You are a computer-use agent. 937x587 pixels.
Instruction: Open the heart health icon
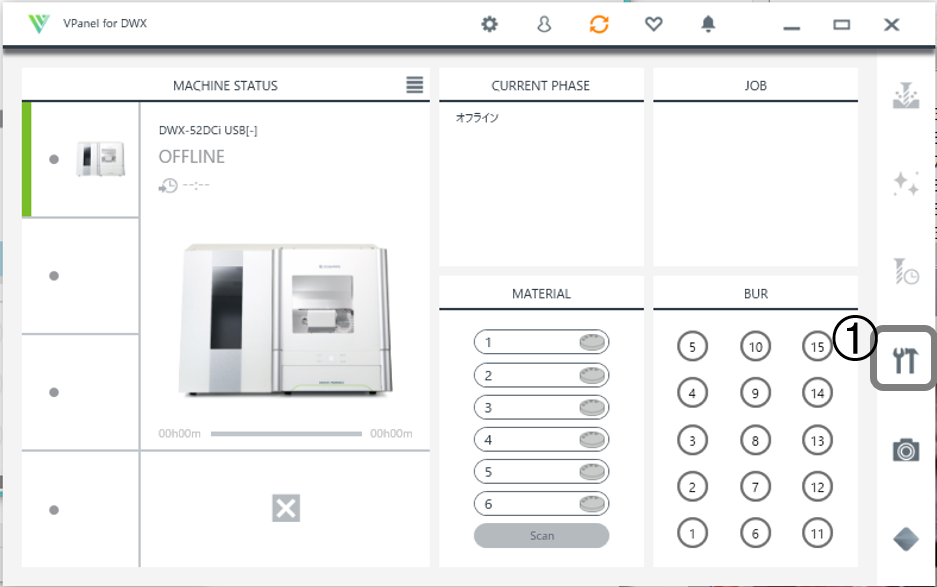654,25
